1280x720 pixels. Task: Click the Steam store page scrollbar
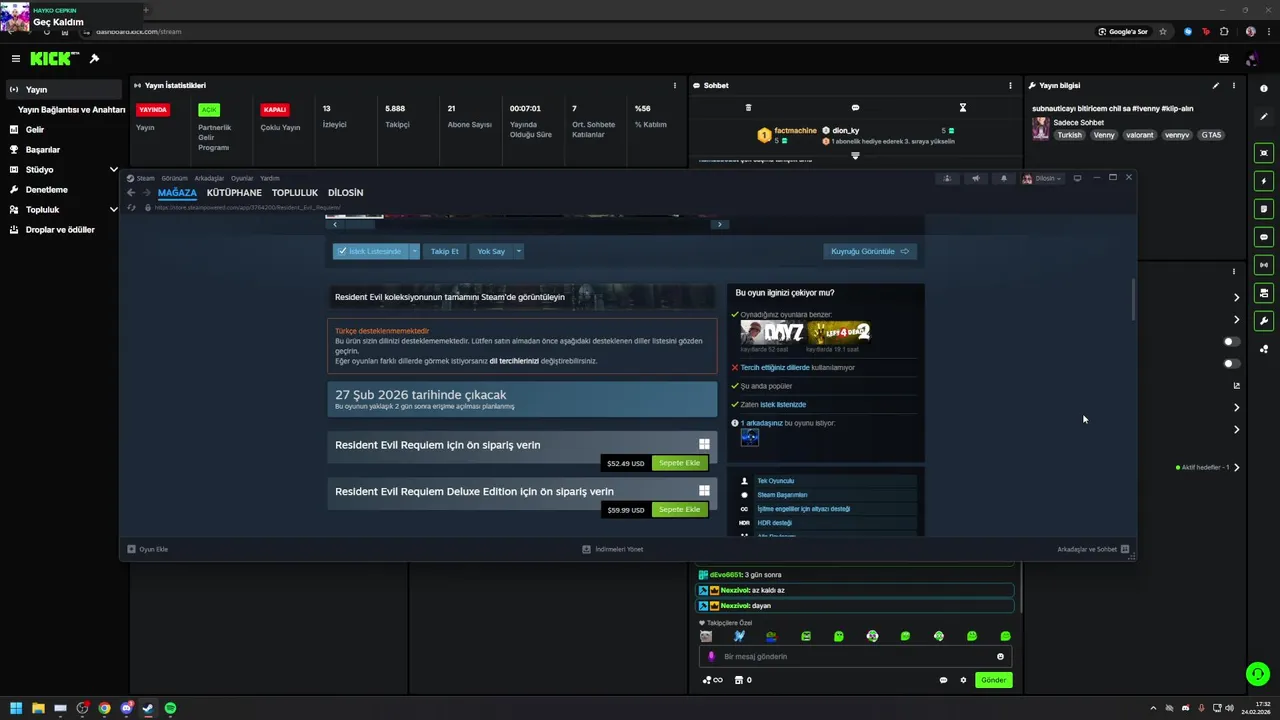point(1133,300)
